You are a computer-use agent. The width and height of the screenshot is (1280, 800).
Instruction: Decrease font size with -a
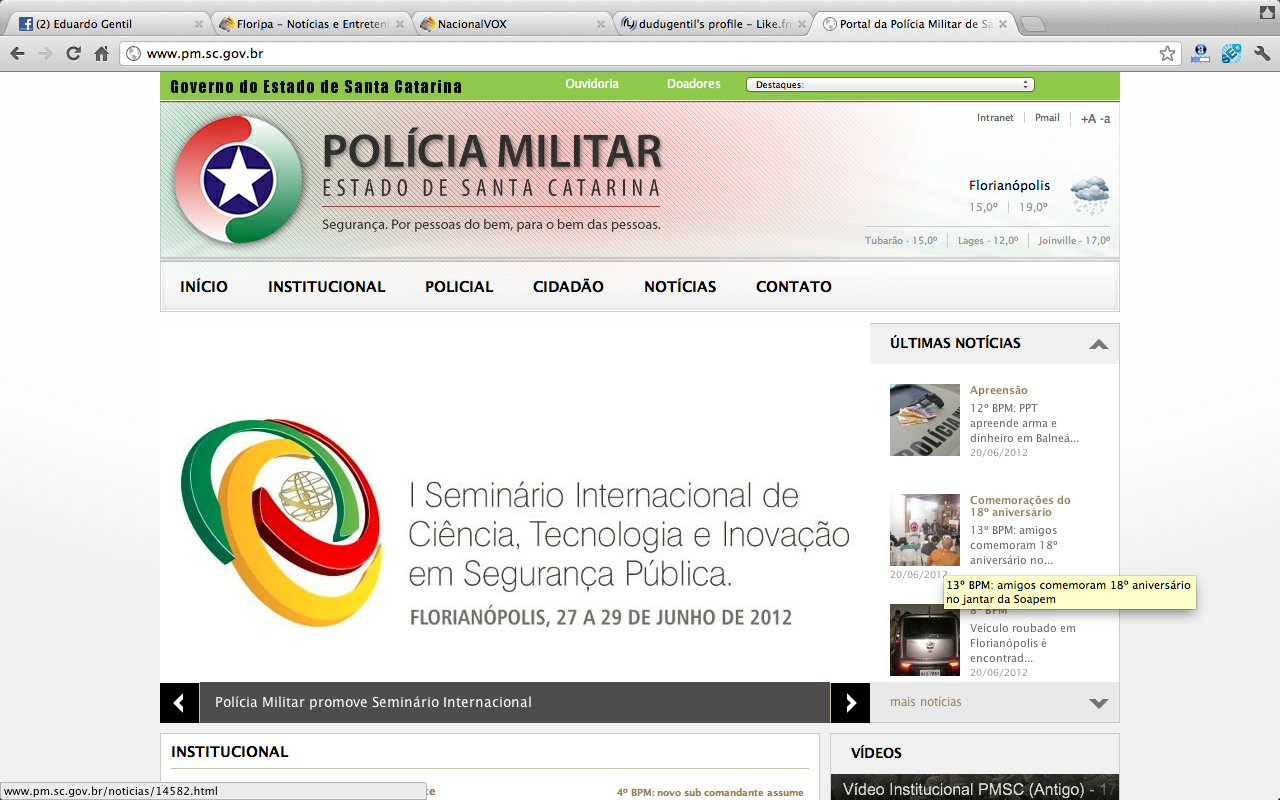1105,119
